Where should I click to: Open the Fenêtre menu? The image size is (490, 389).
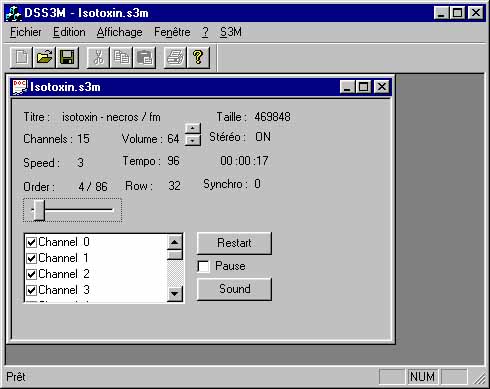(172, 32)
